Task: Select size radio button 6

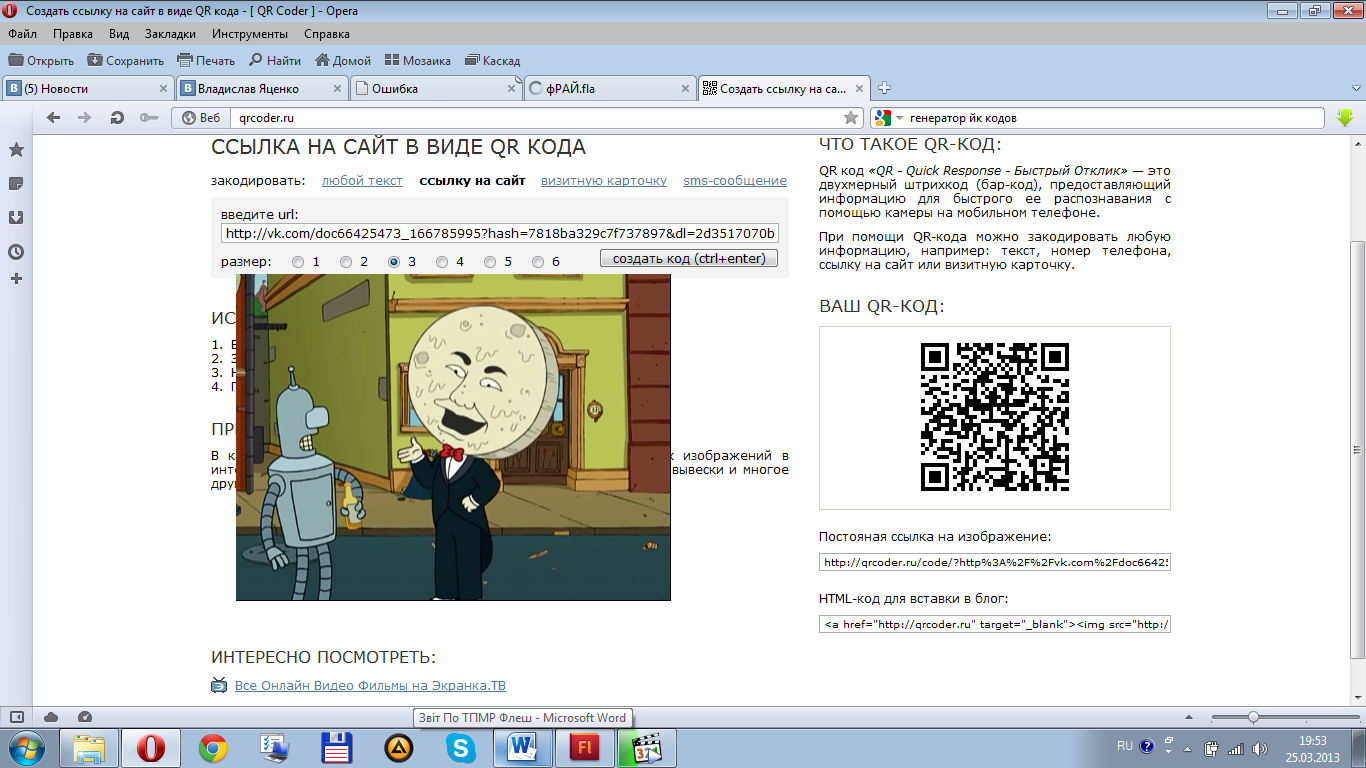Action: (538, 262)
